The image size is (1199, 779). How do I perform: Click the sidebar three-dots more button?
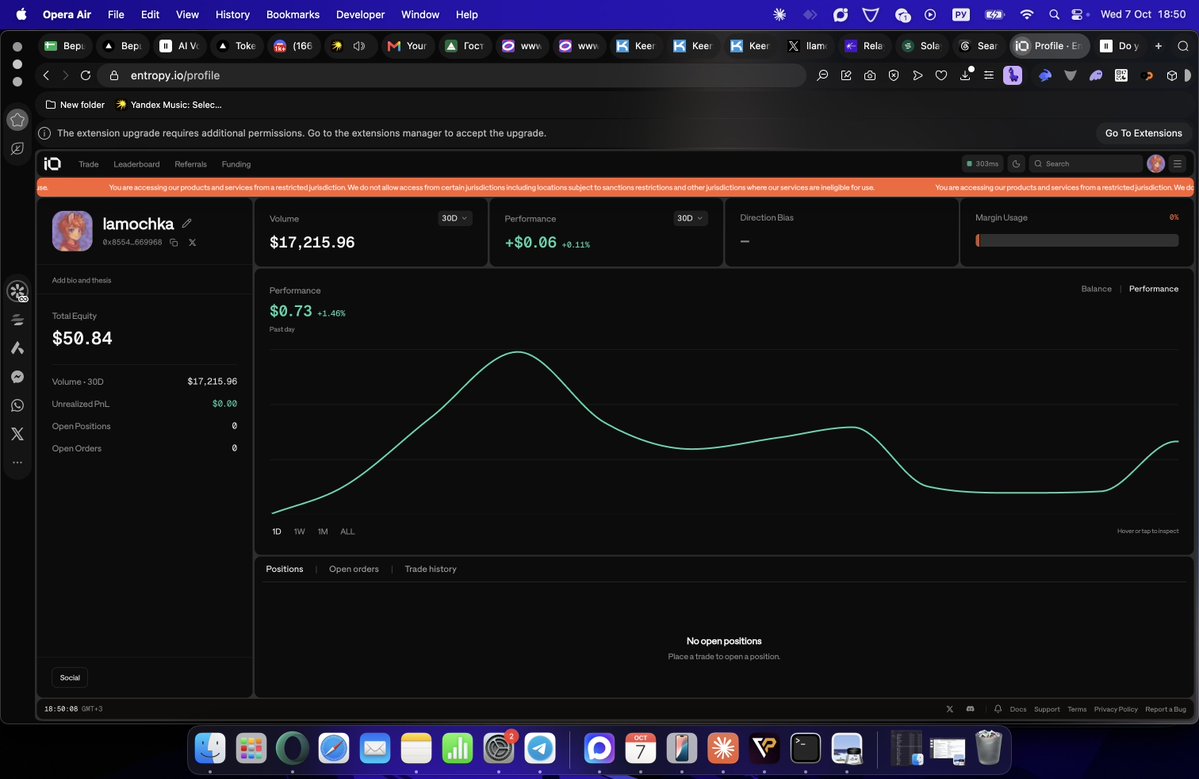(17, 463)
